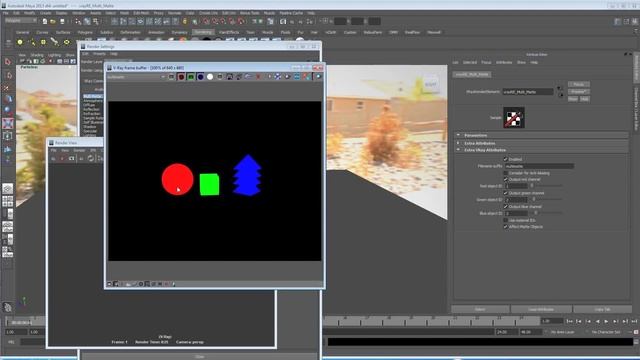
Task: Click the yellow cube shelf icon
Action: 43,42
